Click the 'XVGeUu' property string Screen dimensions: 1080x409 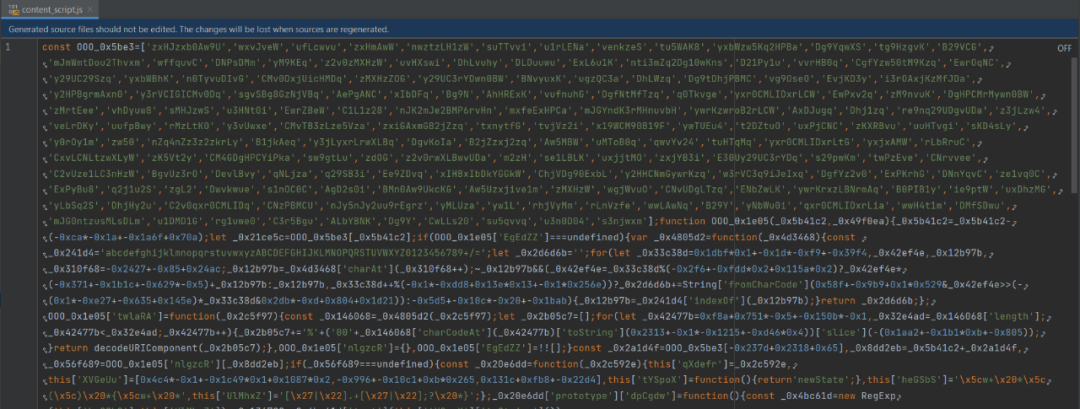tap(97, 379)
